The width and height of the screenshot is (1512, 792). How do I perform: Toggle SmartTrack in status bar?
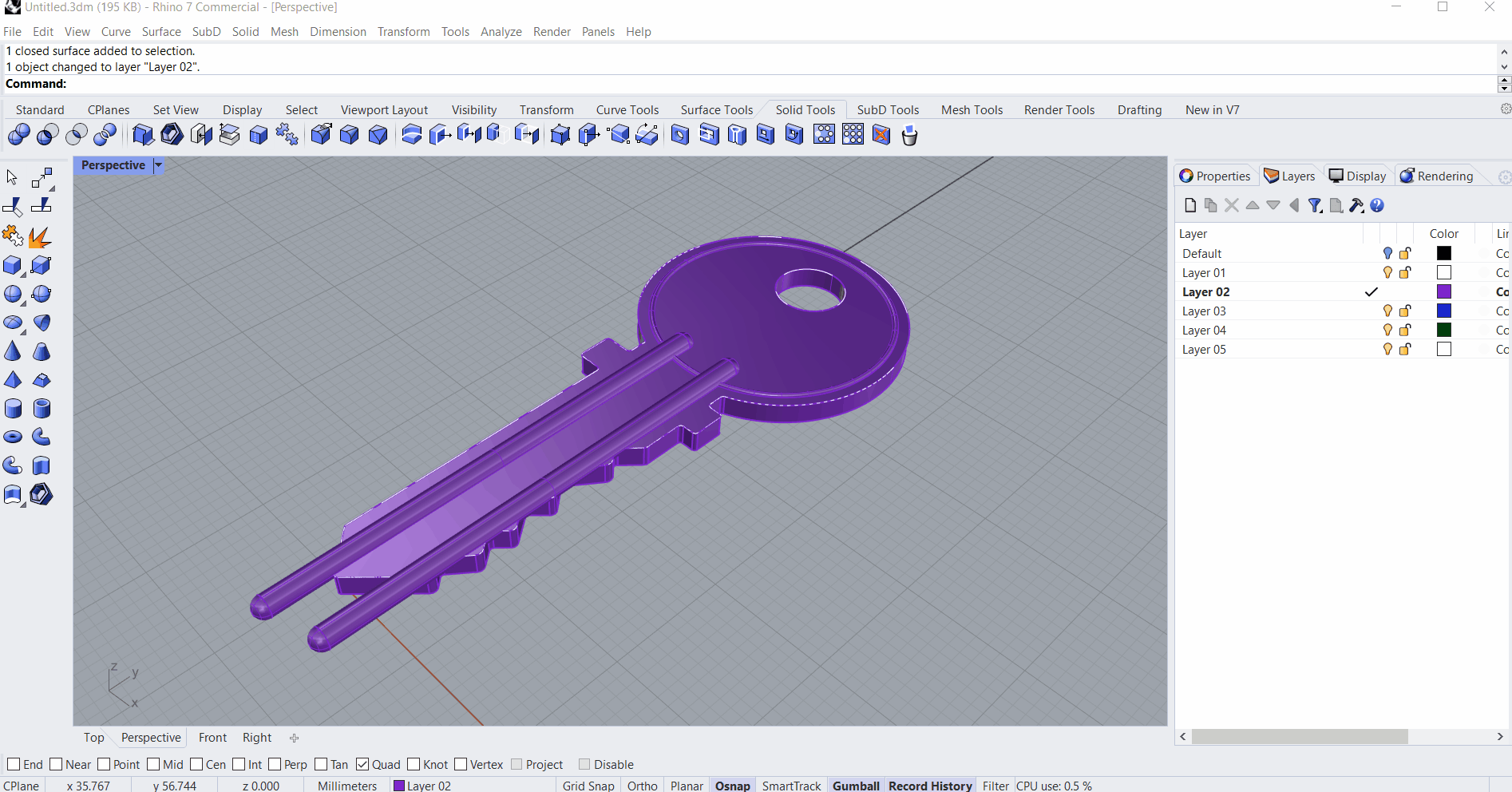[791, 786]
